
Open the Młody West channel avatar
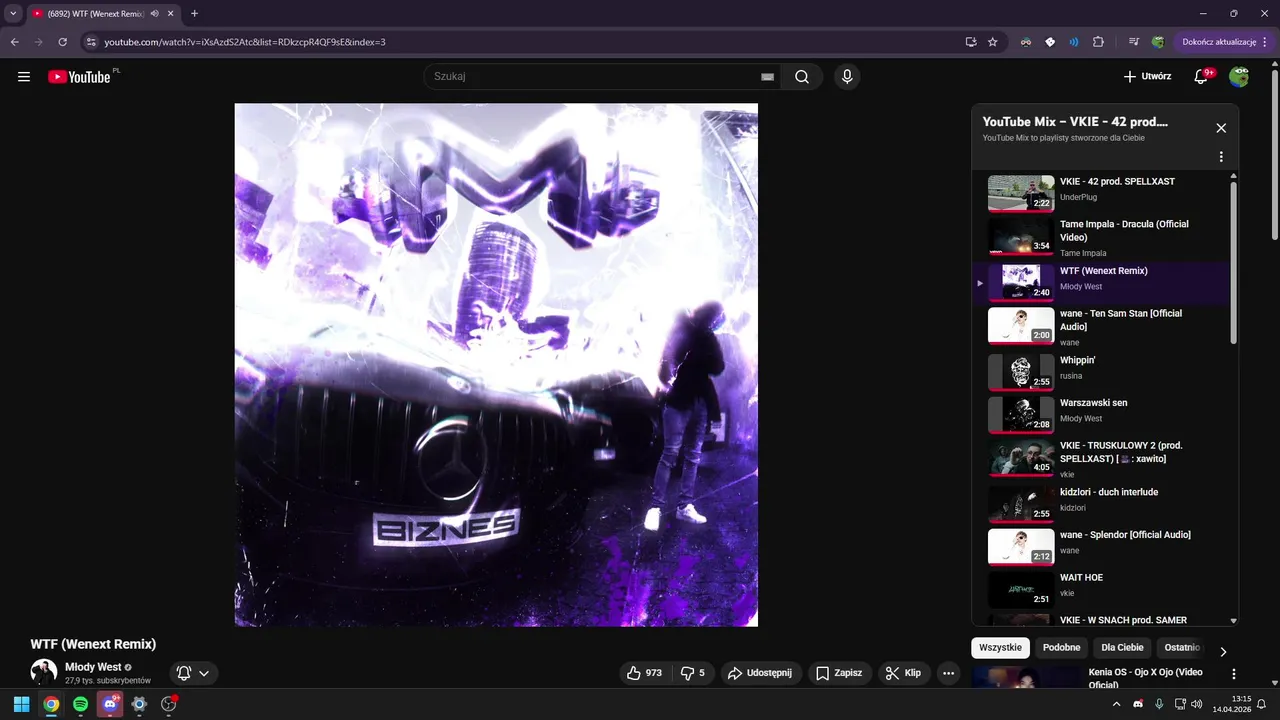tap(44, 672)
